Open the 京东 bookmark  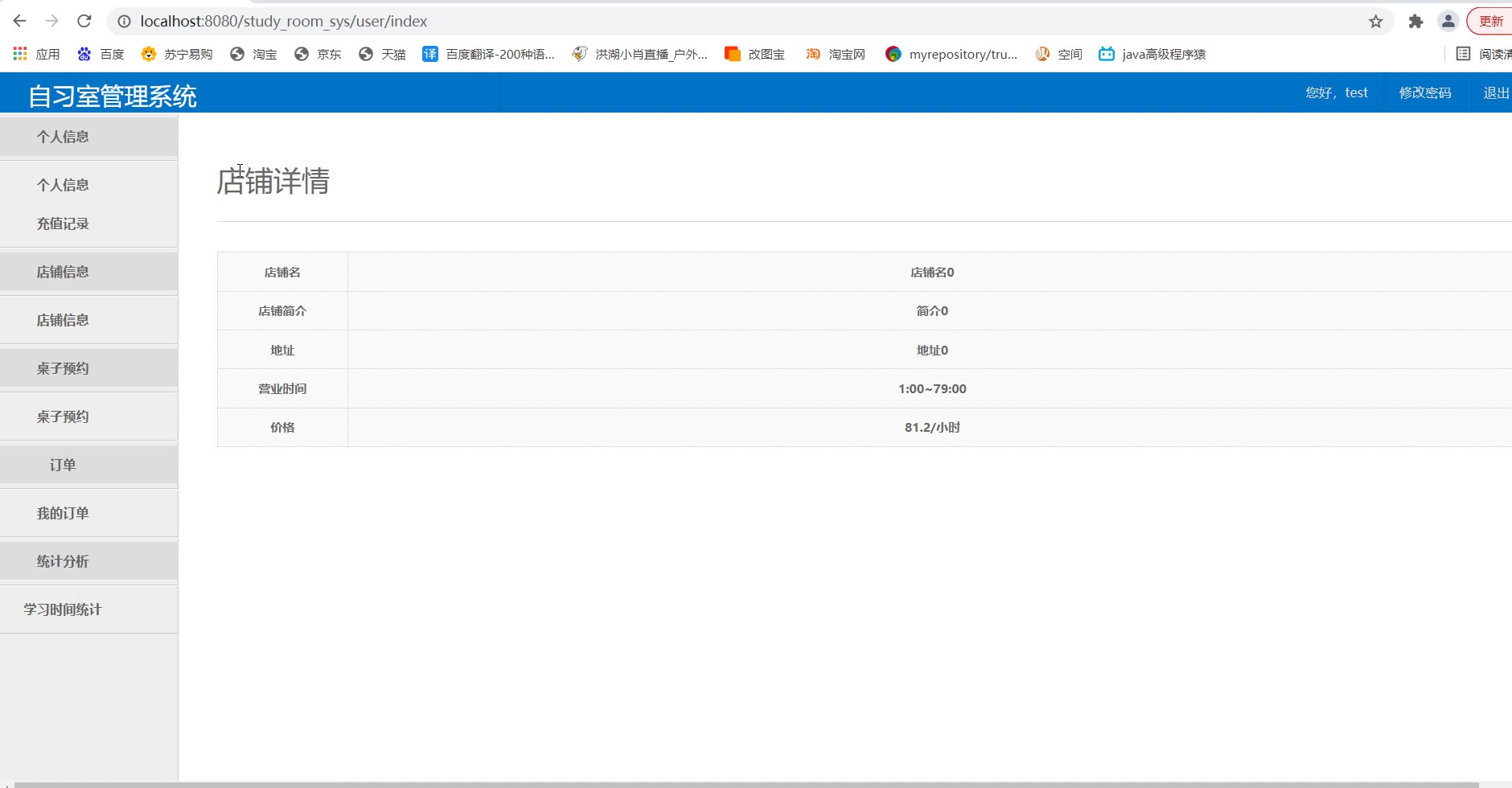tap(318, 54)
